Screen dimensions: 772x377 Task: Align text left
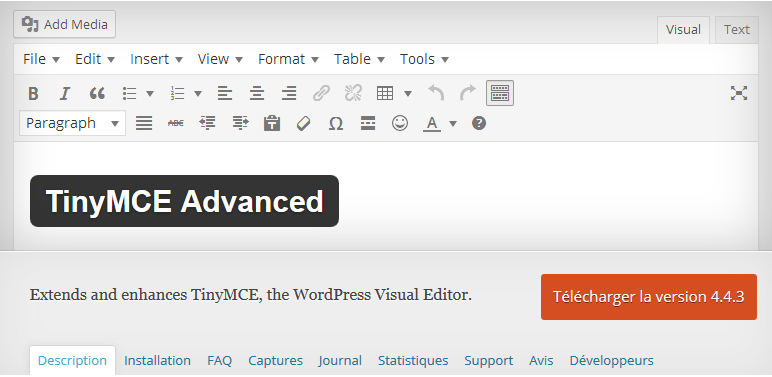(x=225, y=93)
